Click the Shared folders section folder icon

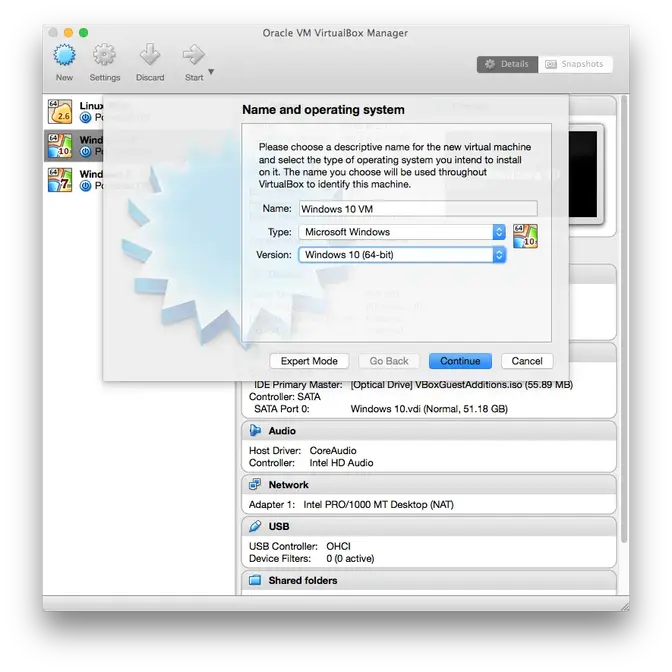255,580
